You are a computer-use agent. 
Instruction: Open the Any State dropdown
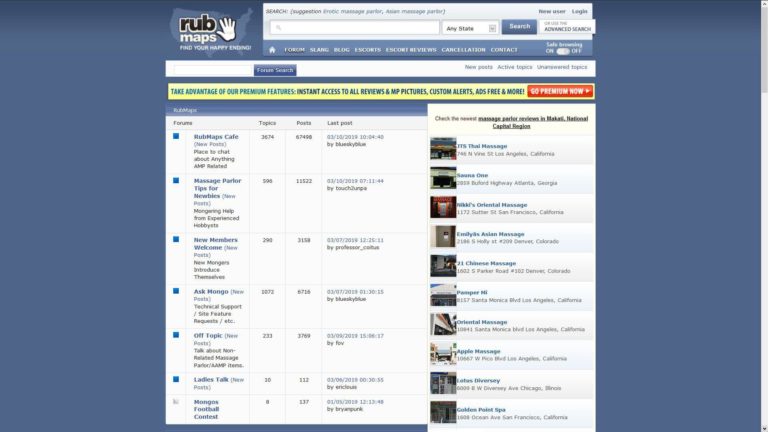click(470, 28)
